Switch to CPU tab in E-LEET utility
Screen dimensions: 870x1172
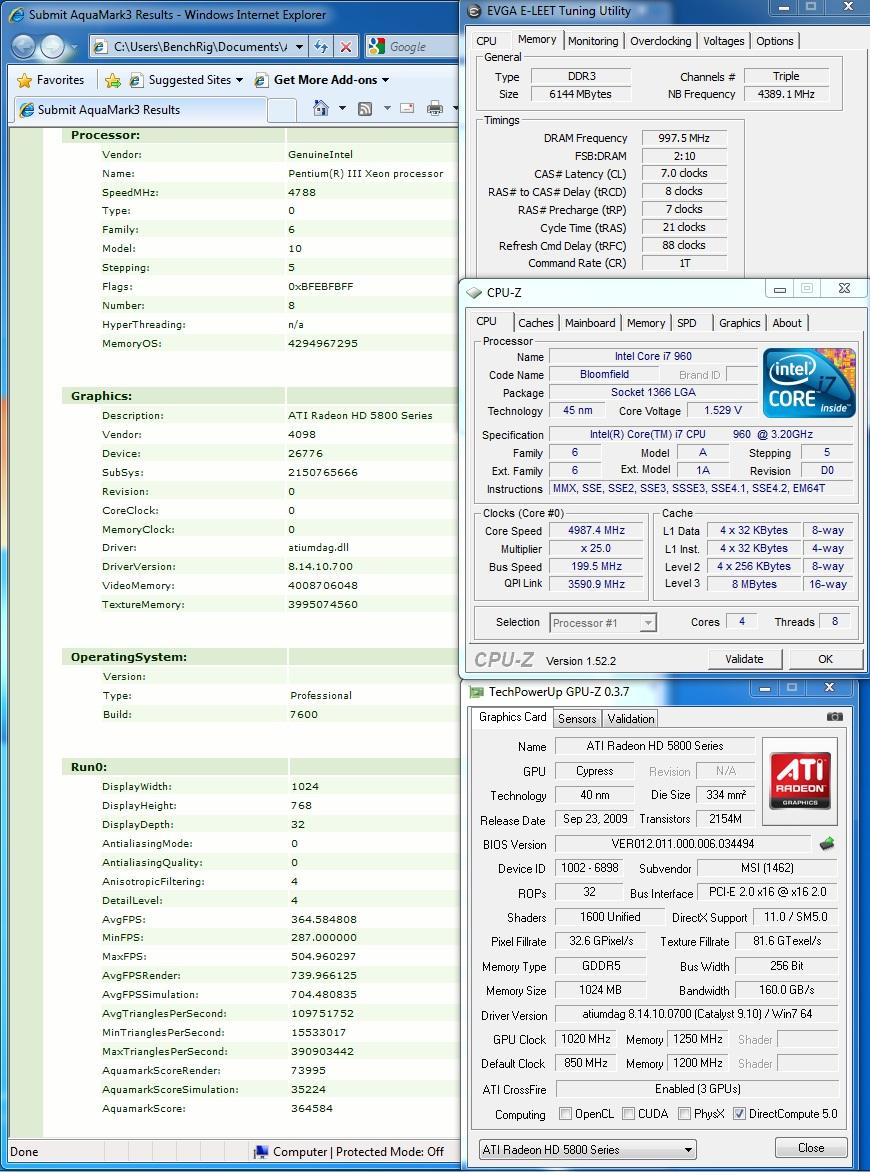click(x=487, y=41)
